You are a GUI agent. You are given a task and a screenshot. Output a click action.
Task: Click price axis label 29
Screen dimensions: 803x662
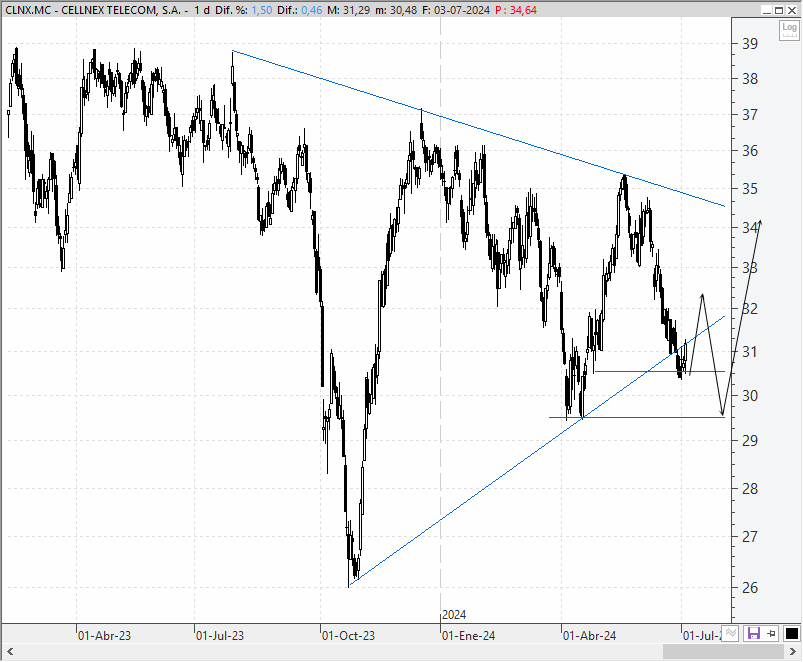(x=750, y=441)
